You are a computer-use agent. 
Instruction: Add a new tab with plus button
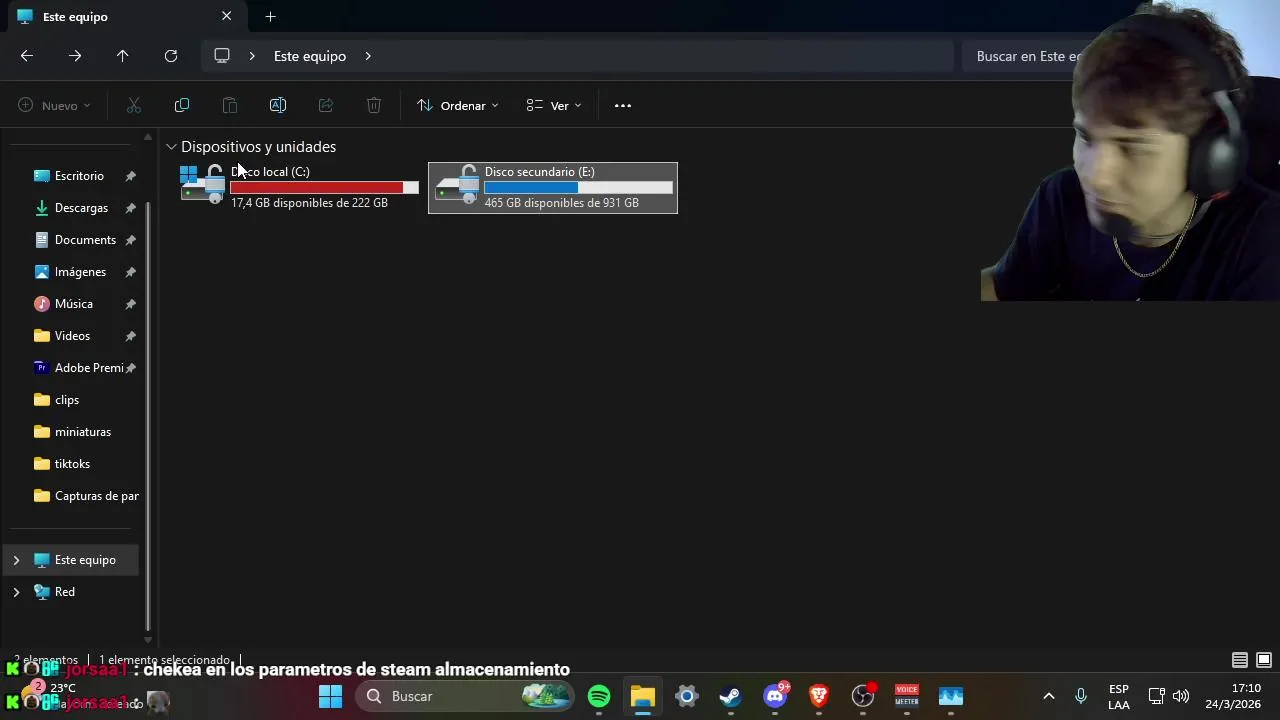(x=270, y=16)
